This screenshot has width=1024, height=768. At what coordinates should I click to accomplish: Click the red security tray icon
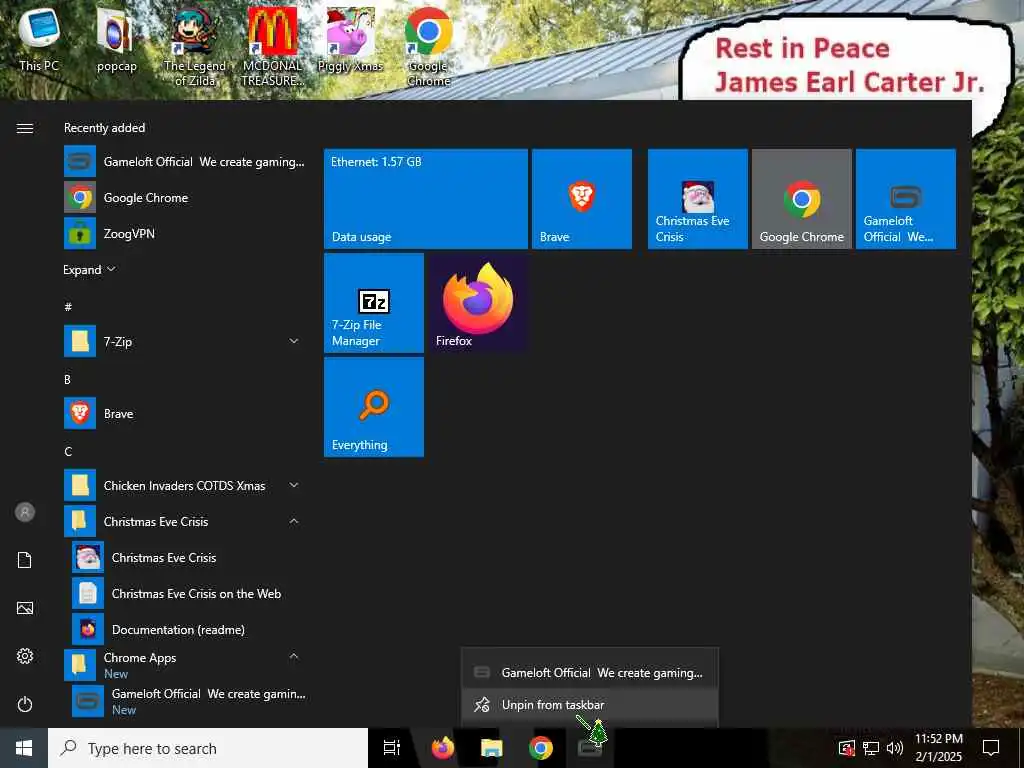coord(846,748)
